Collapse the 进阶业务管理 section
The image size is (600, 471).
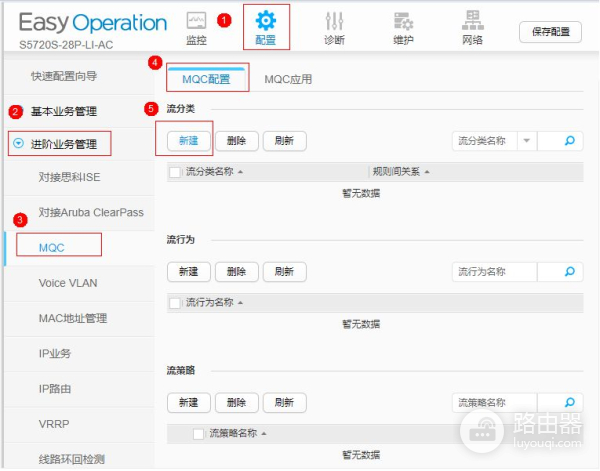click(18, 143)
